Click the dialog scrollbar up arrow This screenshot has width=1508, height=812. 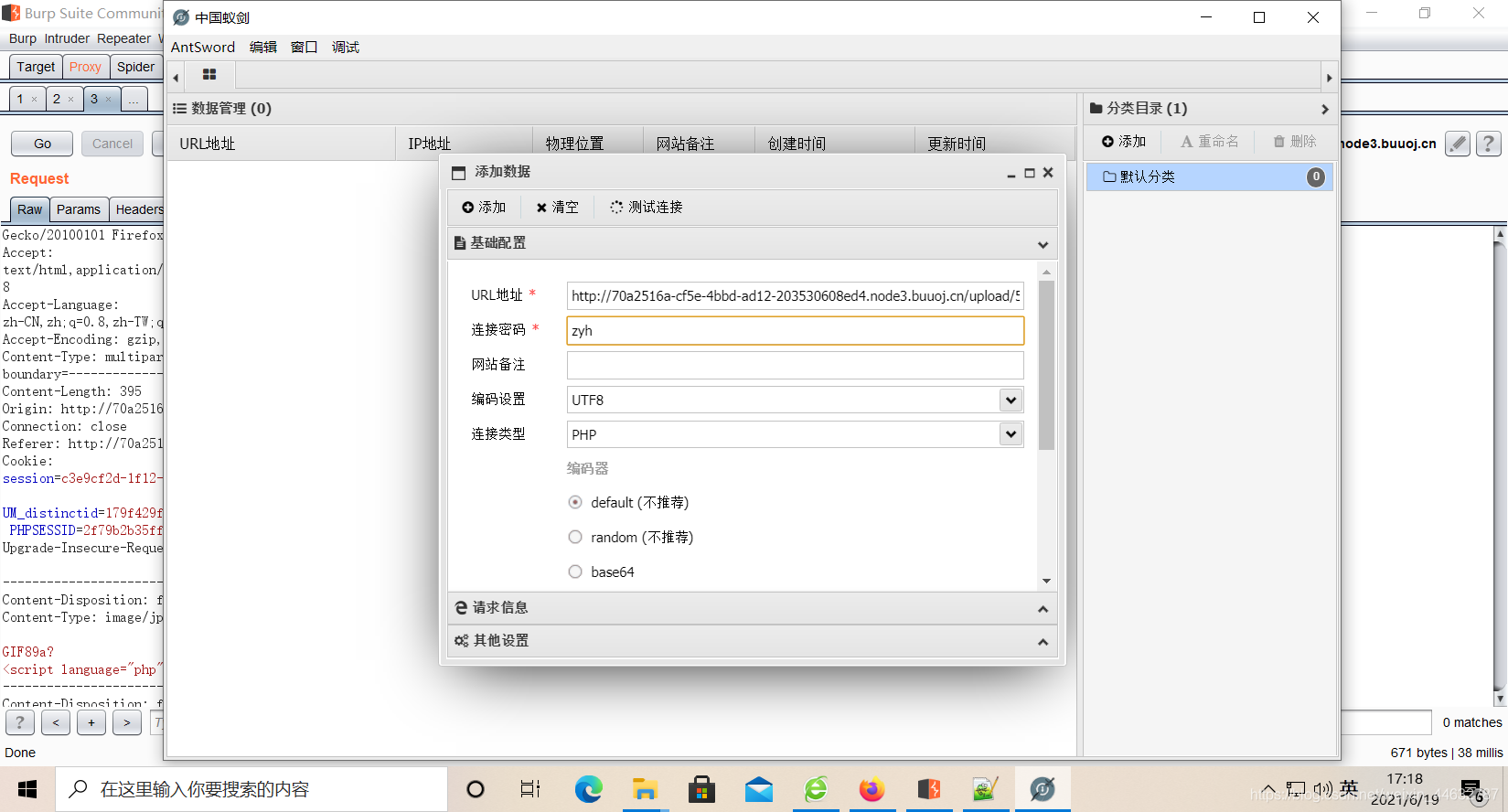tap(1046, 272)
